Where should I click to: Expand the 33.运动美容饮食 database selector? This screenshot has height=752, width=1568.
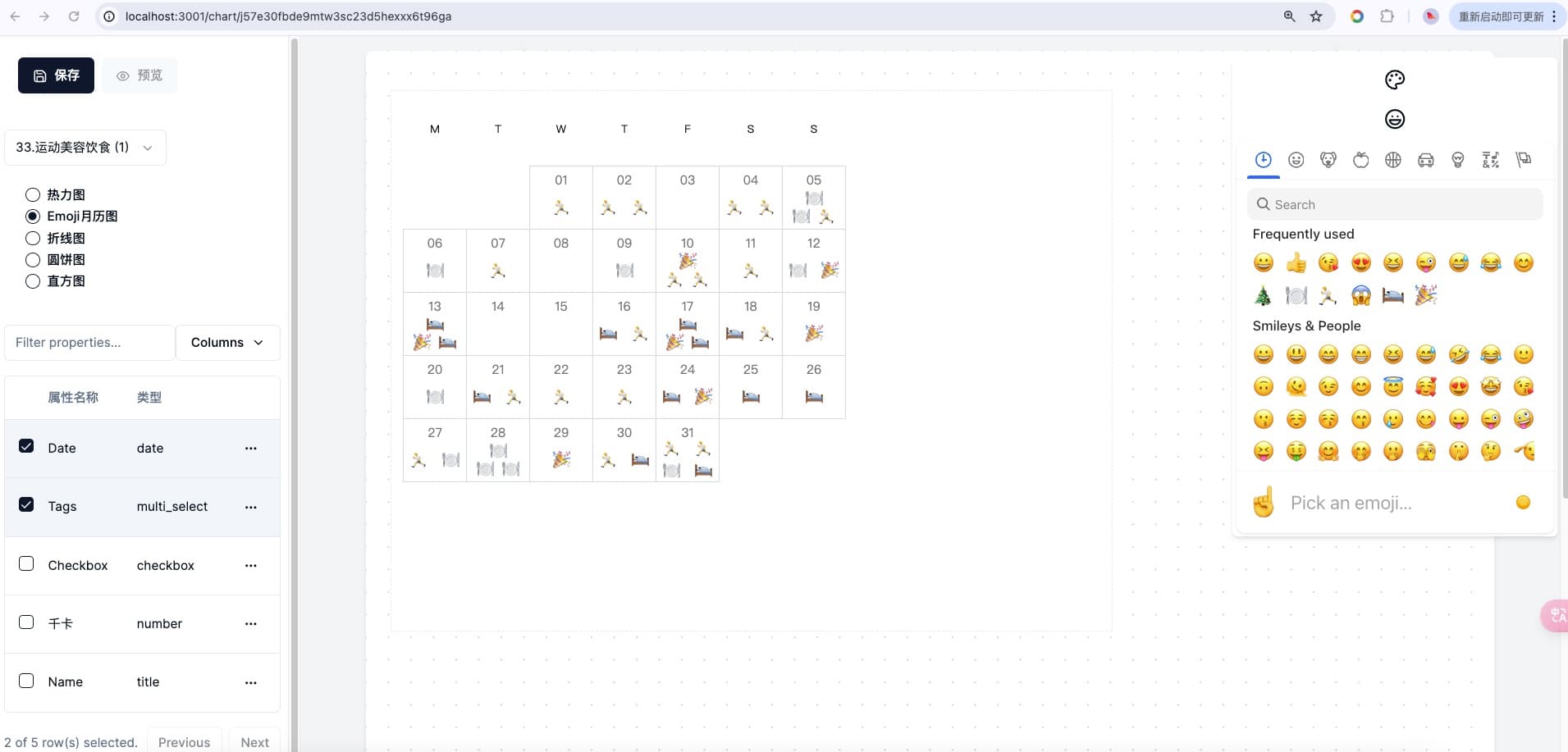[85, 148]
